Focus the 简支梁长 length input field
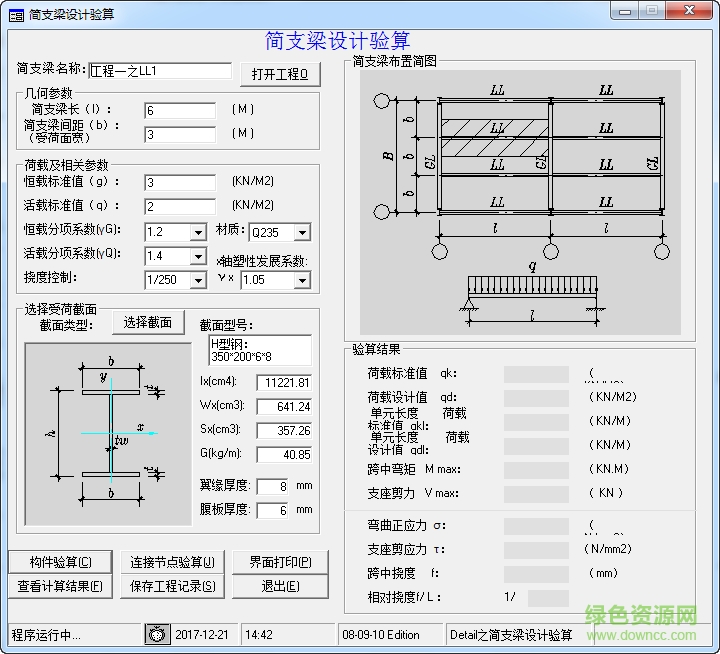 (x=180, y=110)
